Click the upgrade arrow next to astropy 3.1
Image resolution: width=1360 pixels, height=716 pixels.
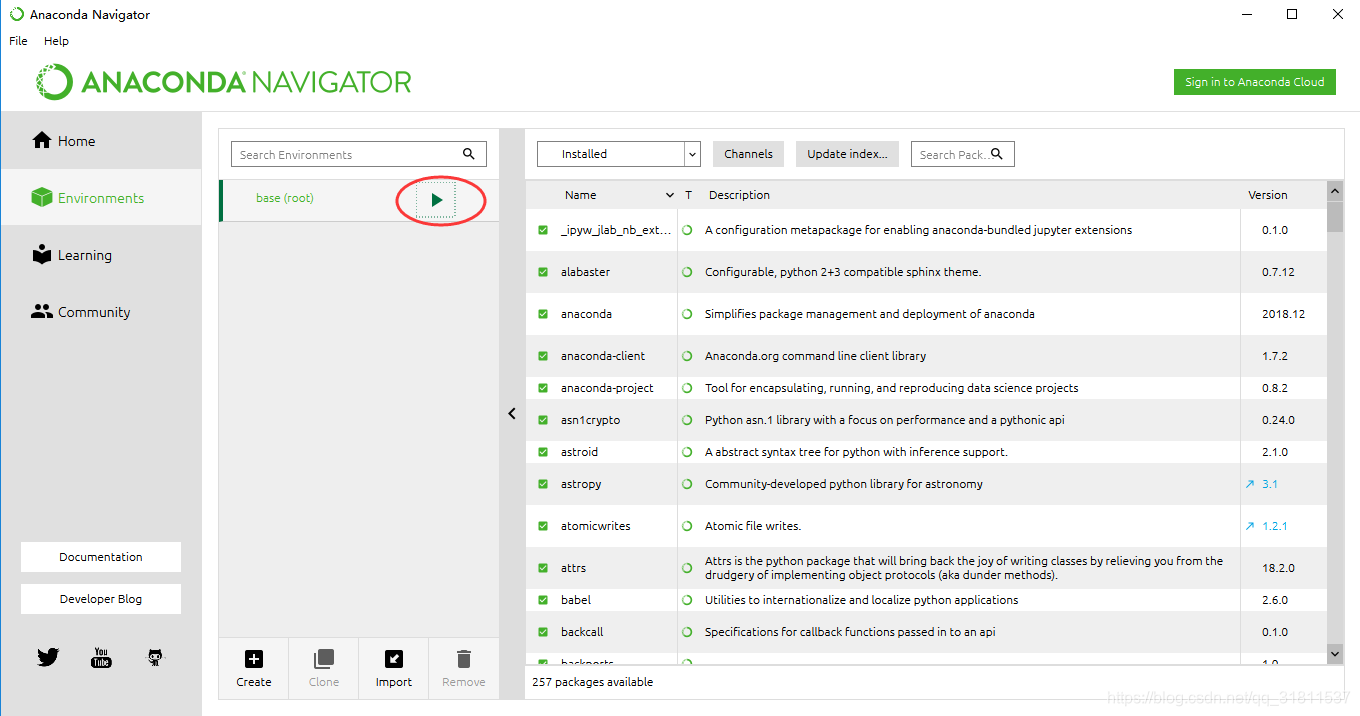pyautogui.click(x=1250, y=484)
